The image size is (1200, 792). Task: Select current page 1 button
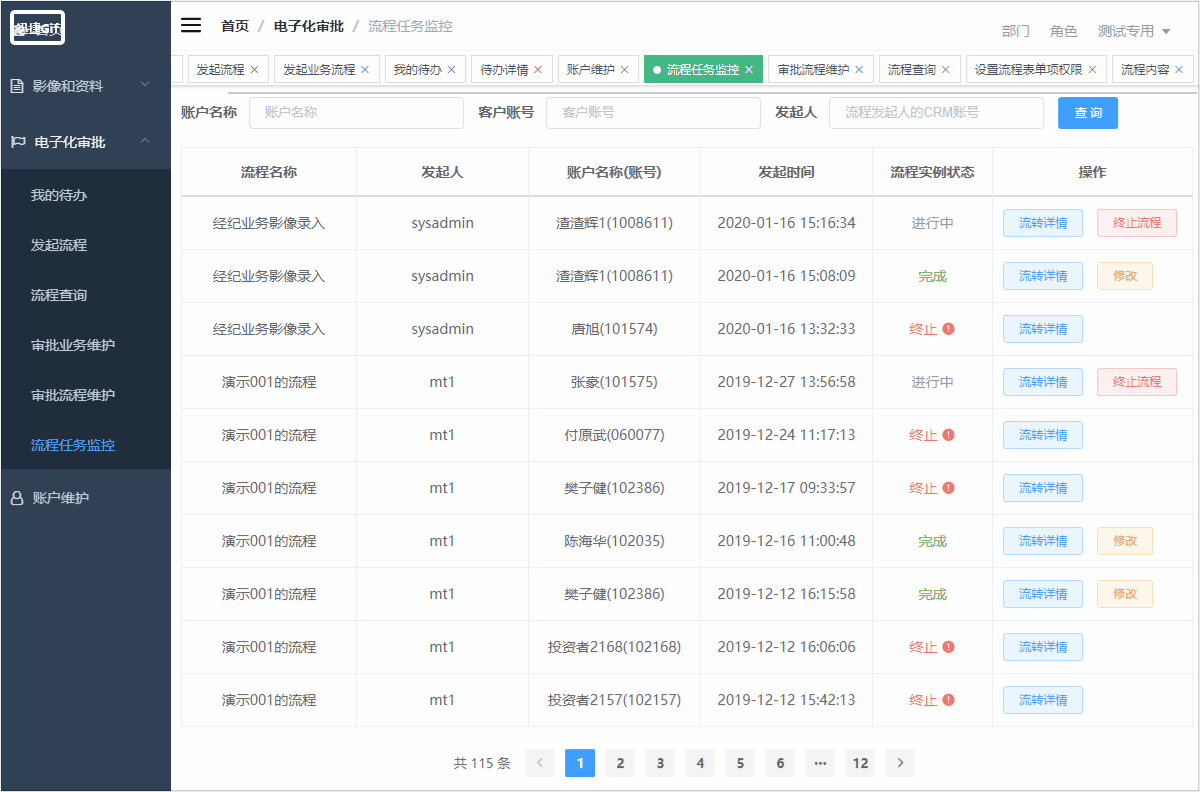click(580, 763)
